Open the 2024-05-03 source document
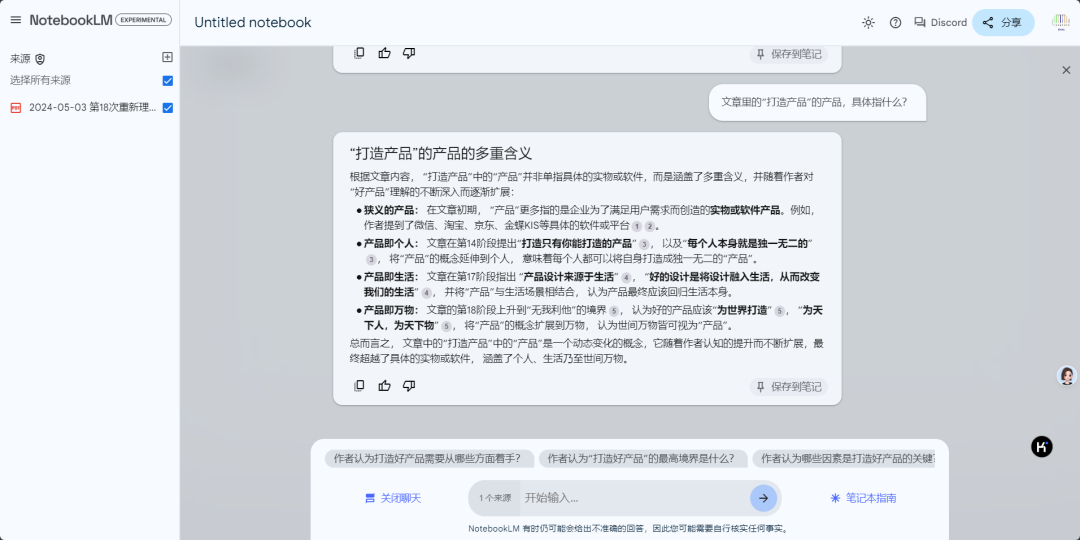 click(x=92, y=108)
